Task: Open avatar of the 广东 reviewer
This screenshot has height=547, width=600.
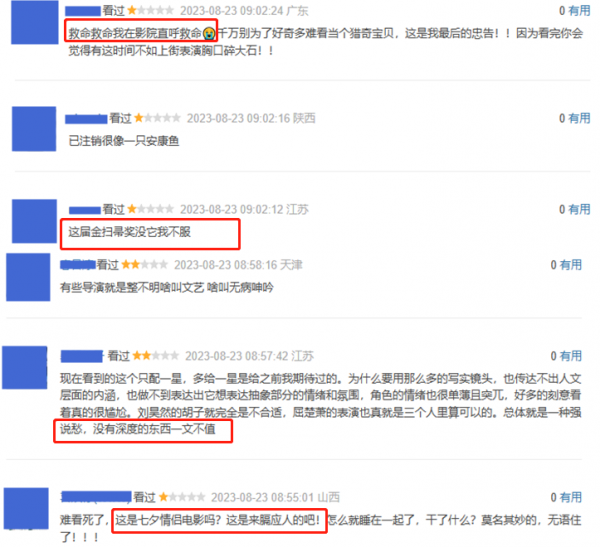Action: (x=34, y=22)
